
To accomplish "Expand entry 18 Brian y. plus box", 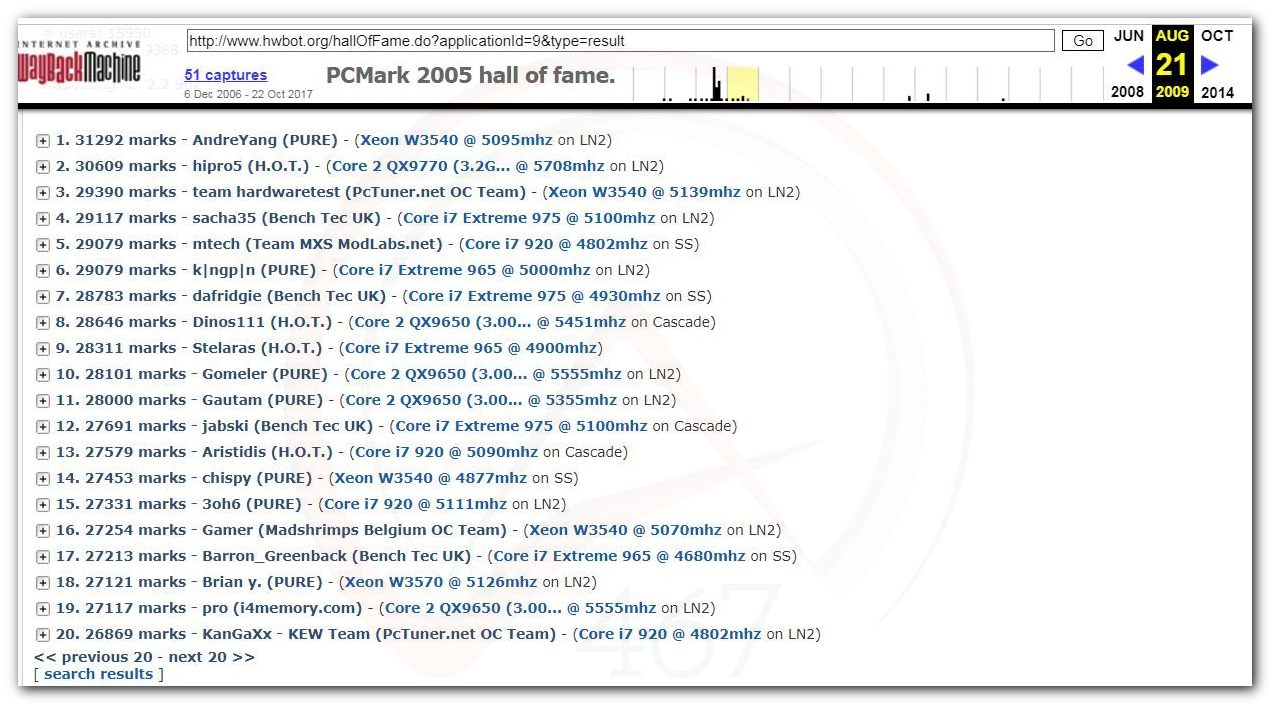I will (x=43, y=583).
